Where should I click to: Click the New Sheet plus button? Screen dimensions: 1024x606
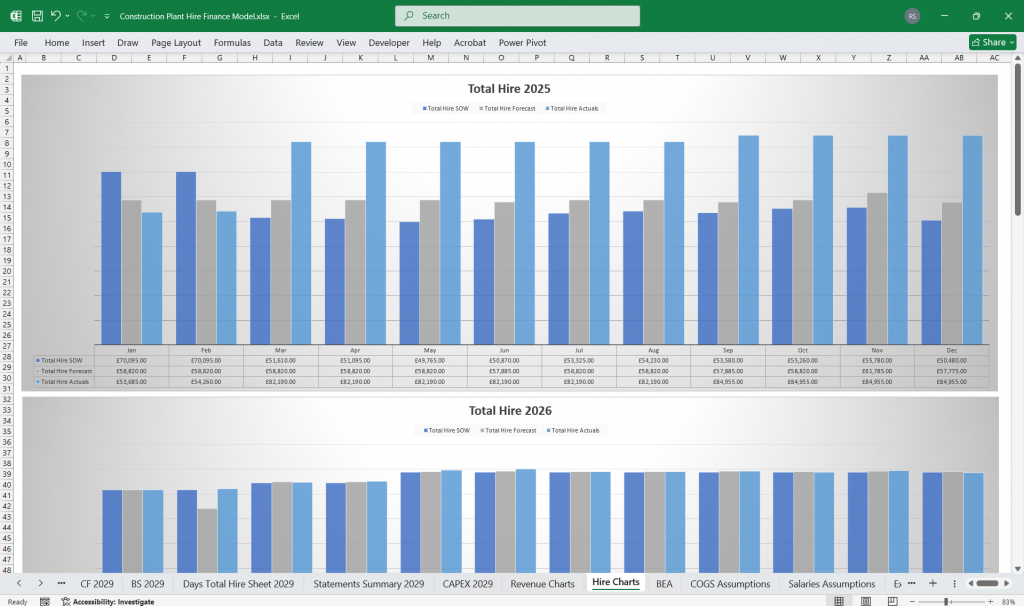[x=932, y=583]
